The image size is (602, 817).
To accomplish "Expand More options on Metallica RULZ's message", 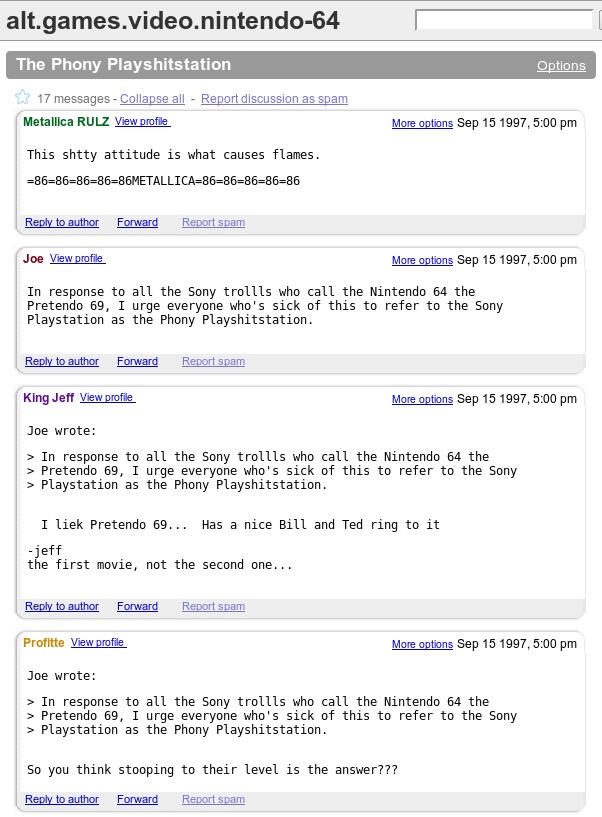I will point(422,123).
